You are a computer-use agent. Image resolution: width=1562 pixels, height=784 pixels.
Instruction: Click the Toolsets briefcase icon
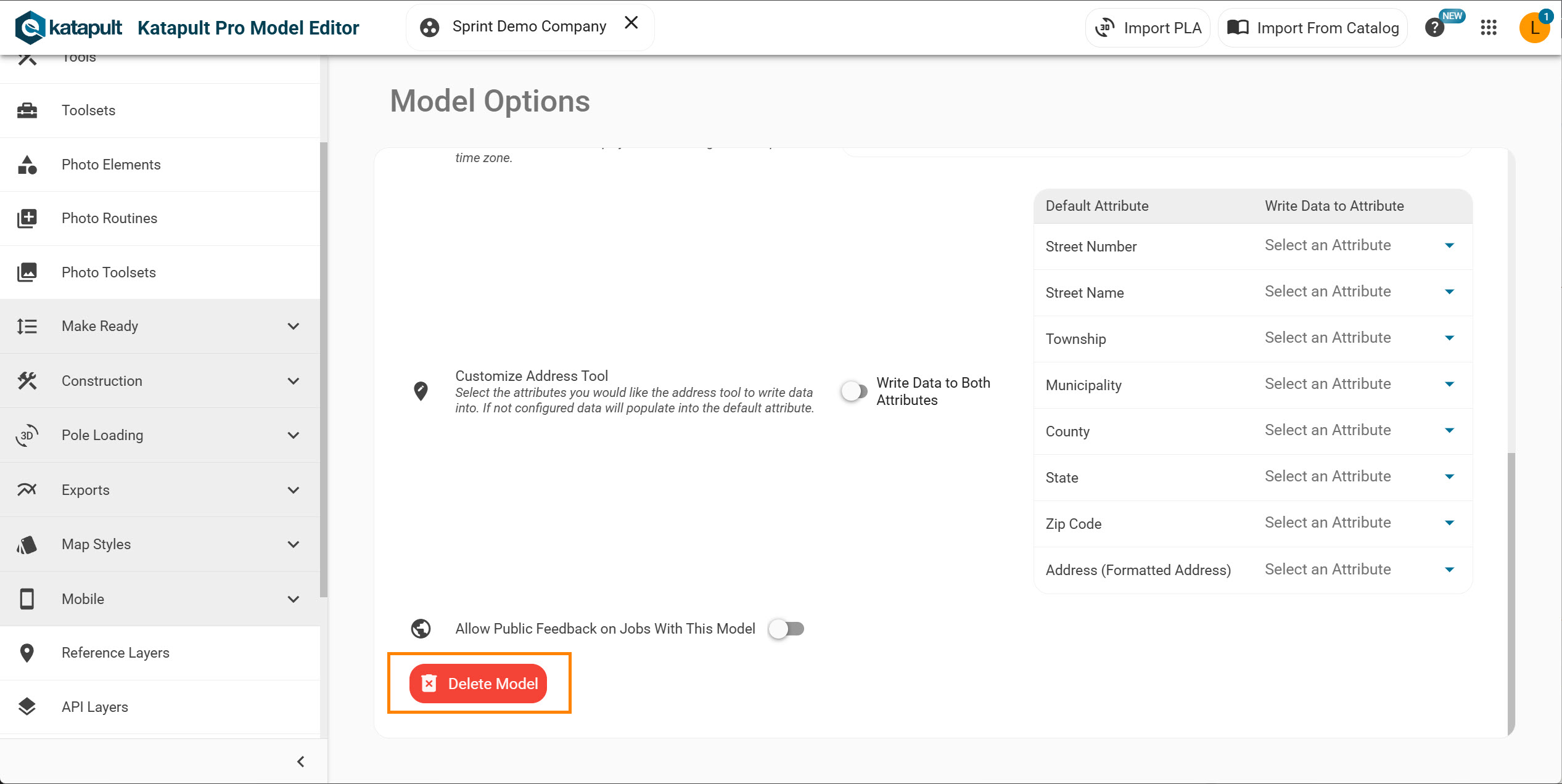point(27,110)
